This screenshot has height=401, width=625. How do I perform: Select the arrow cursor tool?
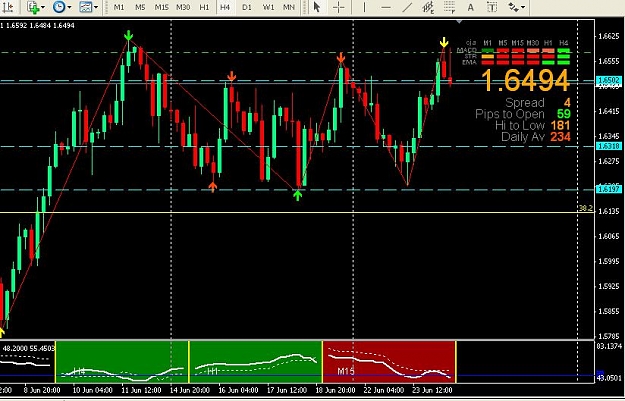pos(317,7)
